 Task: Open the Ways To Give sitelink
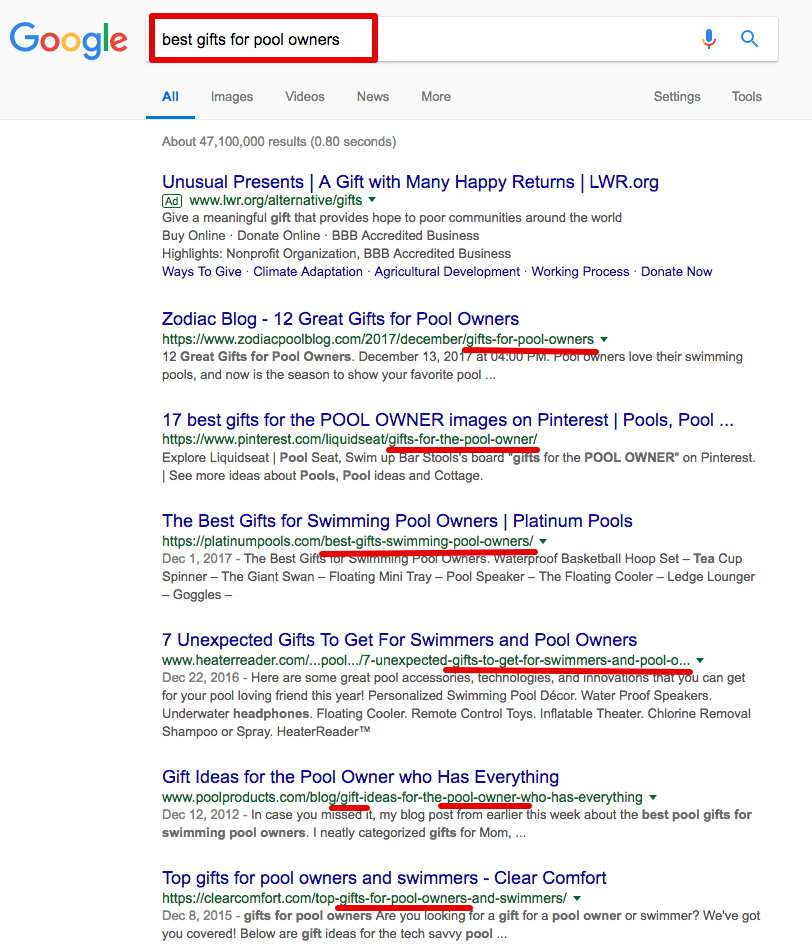click(x=201, y=272)
